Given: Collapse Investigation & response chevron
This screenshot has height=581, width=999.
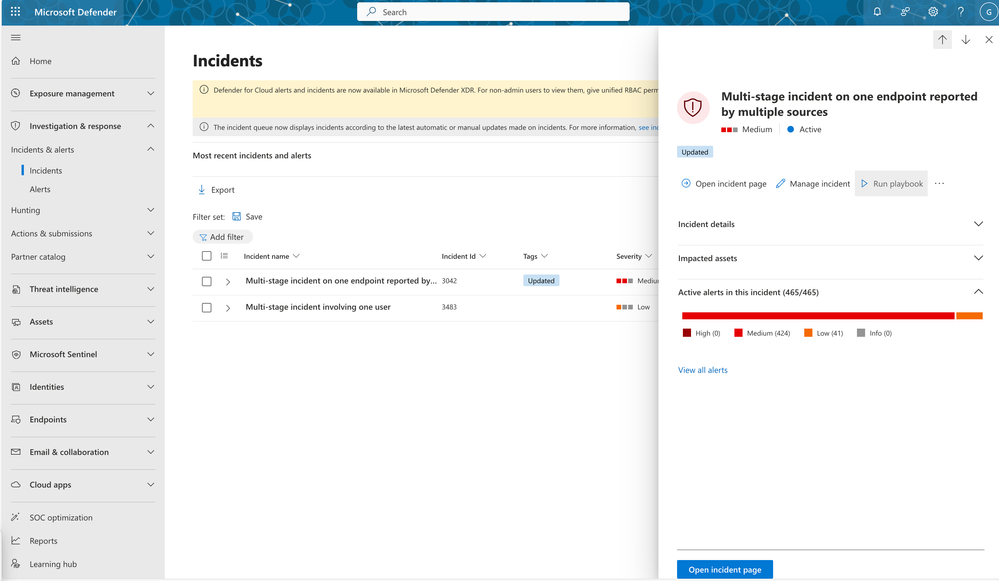Looking at the screenshot, I should coord(150,126).
